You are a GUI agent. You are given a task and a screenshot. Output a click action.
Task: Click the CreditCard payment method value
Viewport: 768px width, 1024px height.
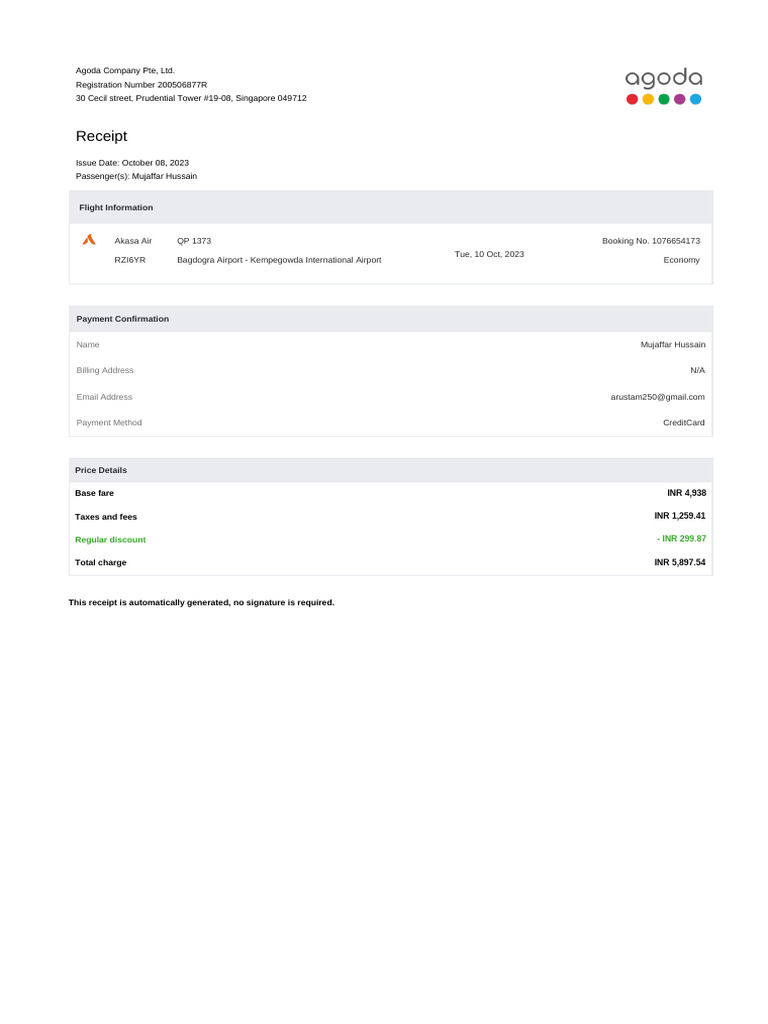pos(684,423)
